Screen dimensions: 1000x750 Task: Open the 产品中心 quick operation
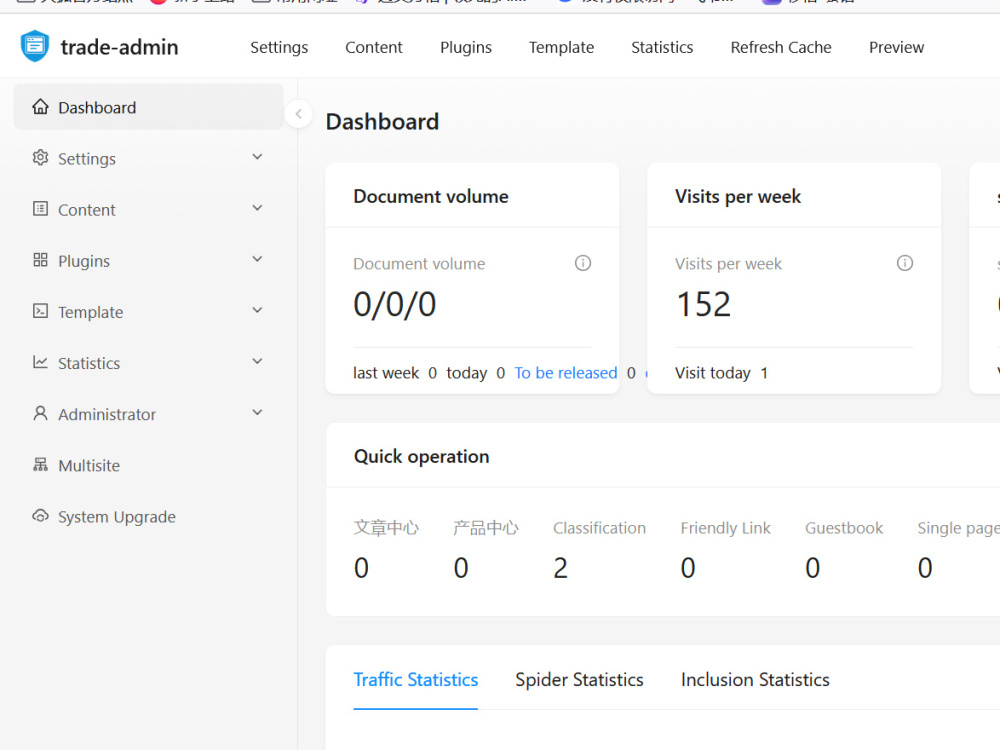(x=485, y=548)
